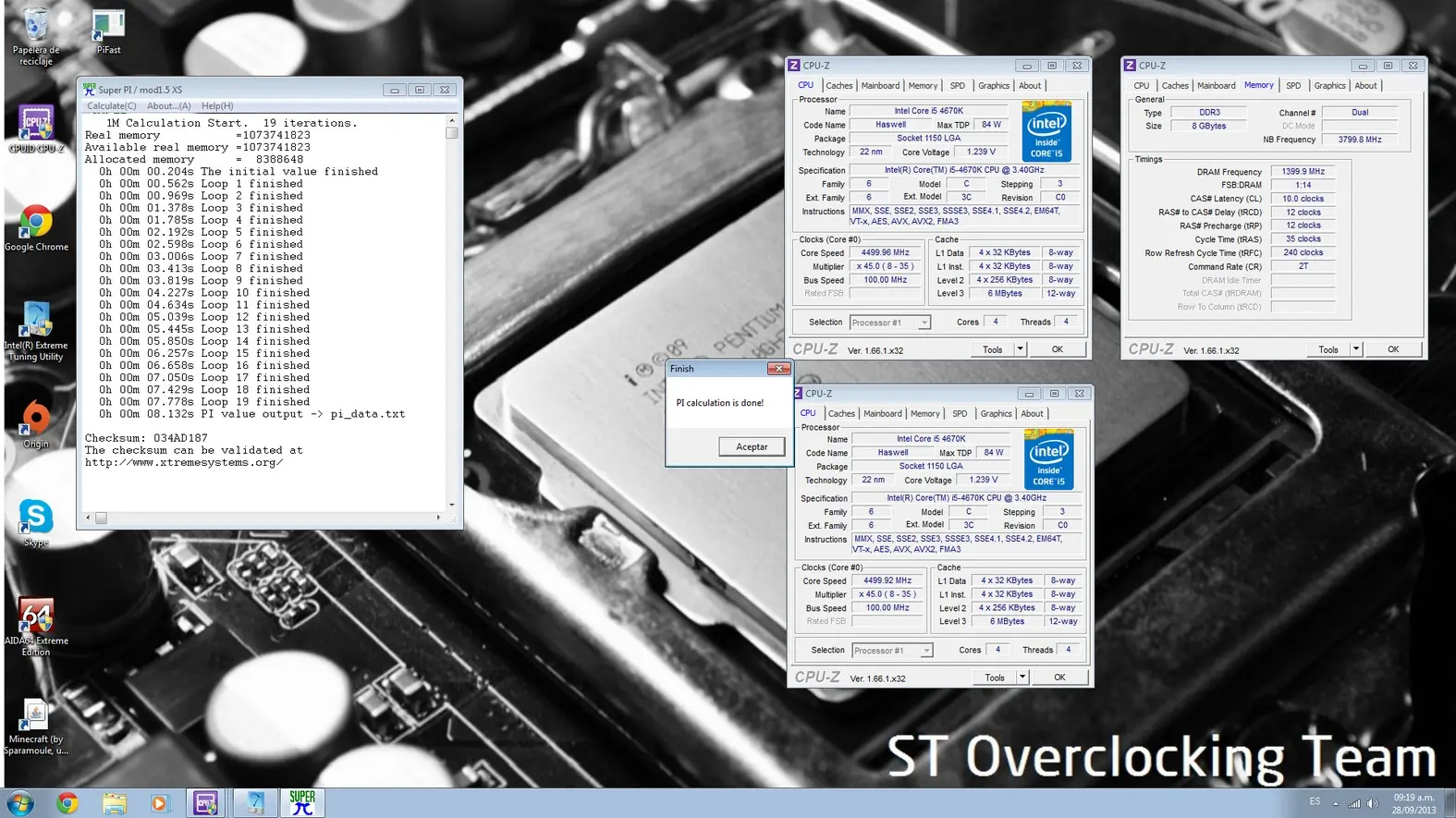Click Tools button in the CPU-Z Memory window
Viewport: 1456px width, 818px height.
coord(1328,349)
